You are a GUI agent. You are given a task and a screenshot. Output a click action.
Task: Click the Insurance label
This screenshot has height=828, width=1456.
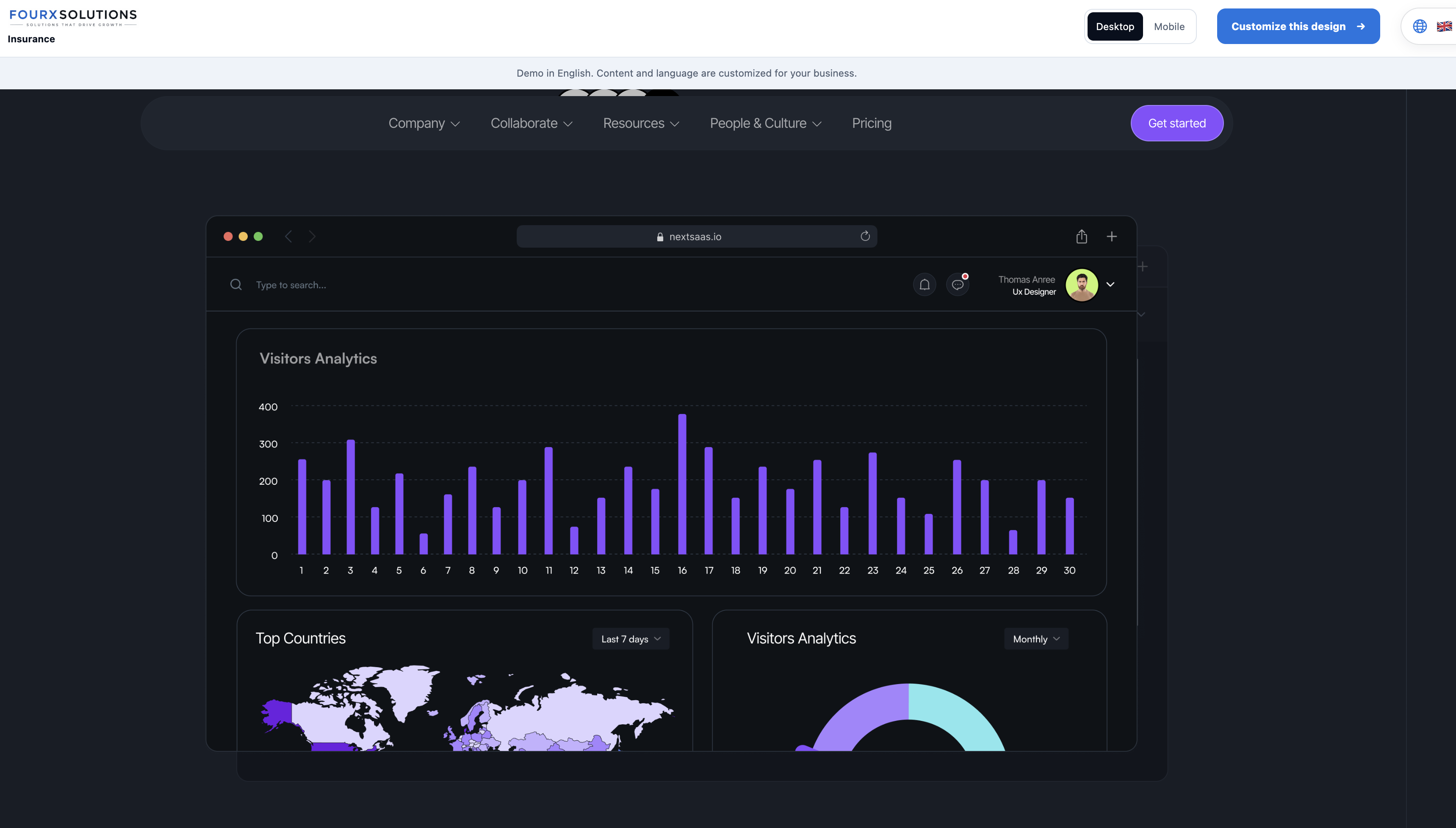pos(31,39)
